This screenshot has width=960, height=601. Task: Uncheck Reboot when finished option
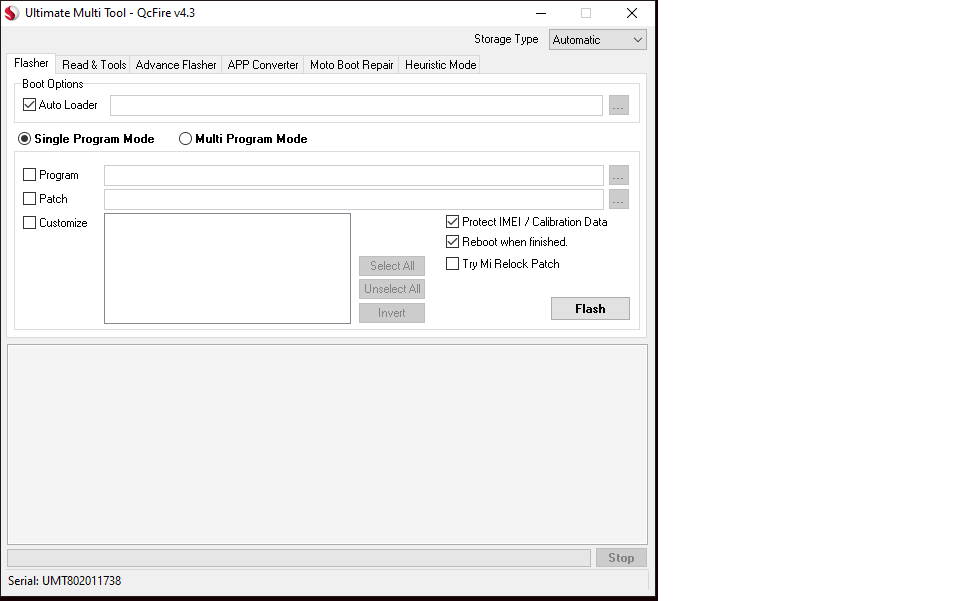point(452,242)
